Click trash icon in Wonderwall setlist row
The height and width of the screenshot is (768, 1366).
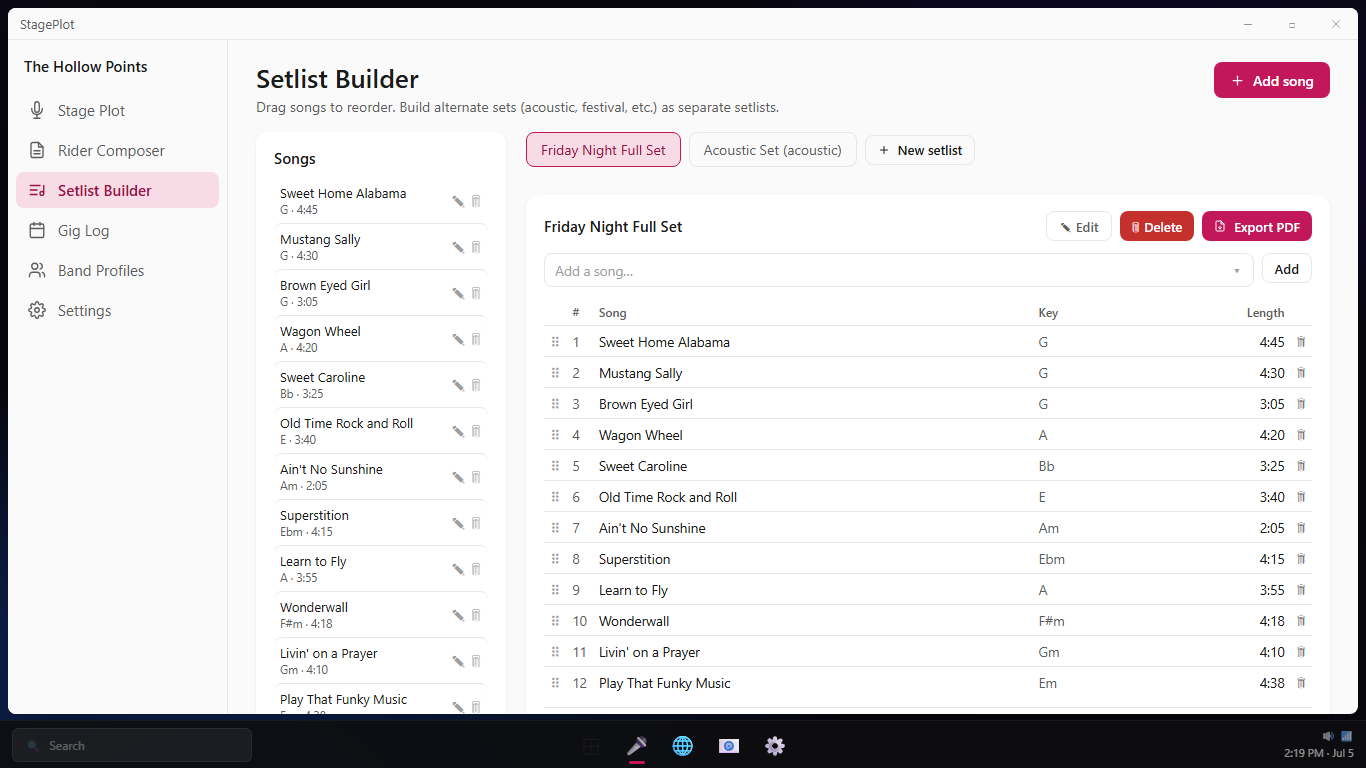click(1301, 621)
